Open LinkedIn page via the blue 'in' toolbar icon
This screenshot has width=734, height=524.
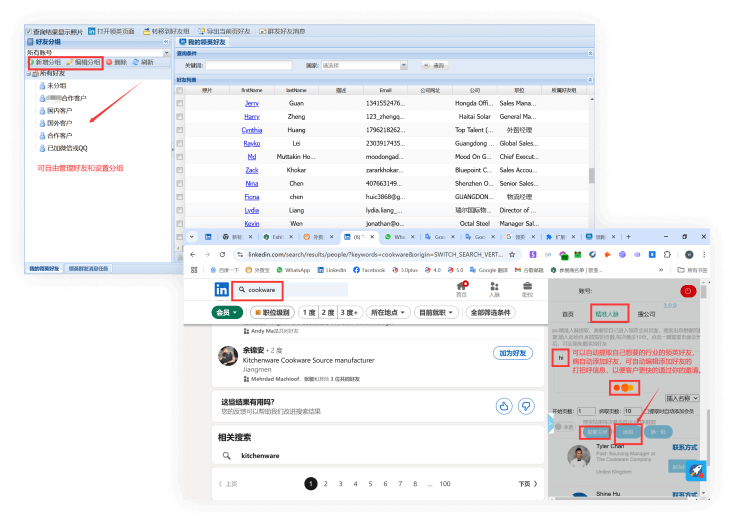point(92,31)
